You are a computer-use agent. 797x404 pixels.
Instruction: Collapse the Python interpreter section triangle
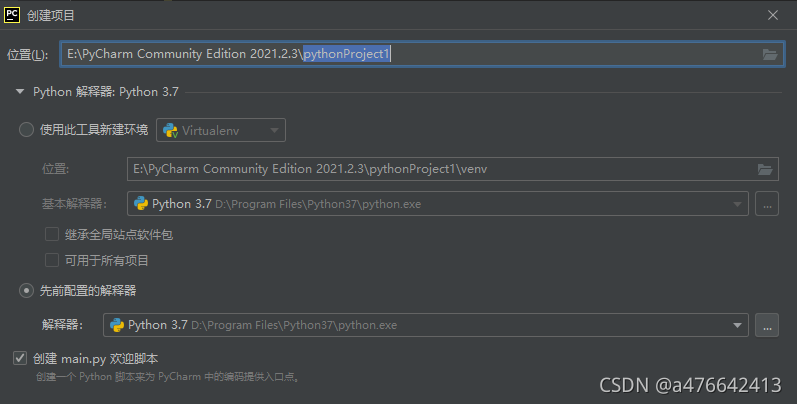click(x=20, y=92)
